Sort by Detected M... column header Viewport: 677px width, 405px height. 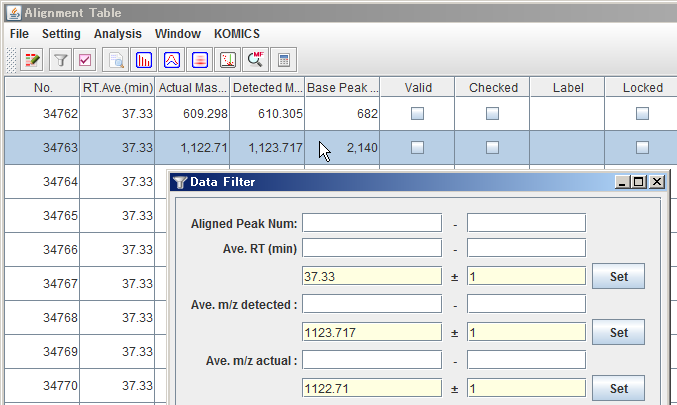click(267, 88)
